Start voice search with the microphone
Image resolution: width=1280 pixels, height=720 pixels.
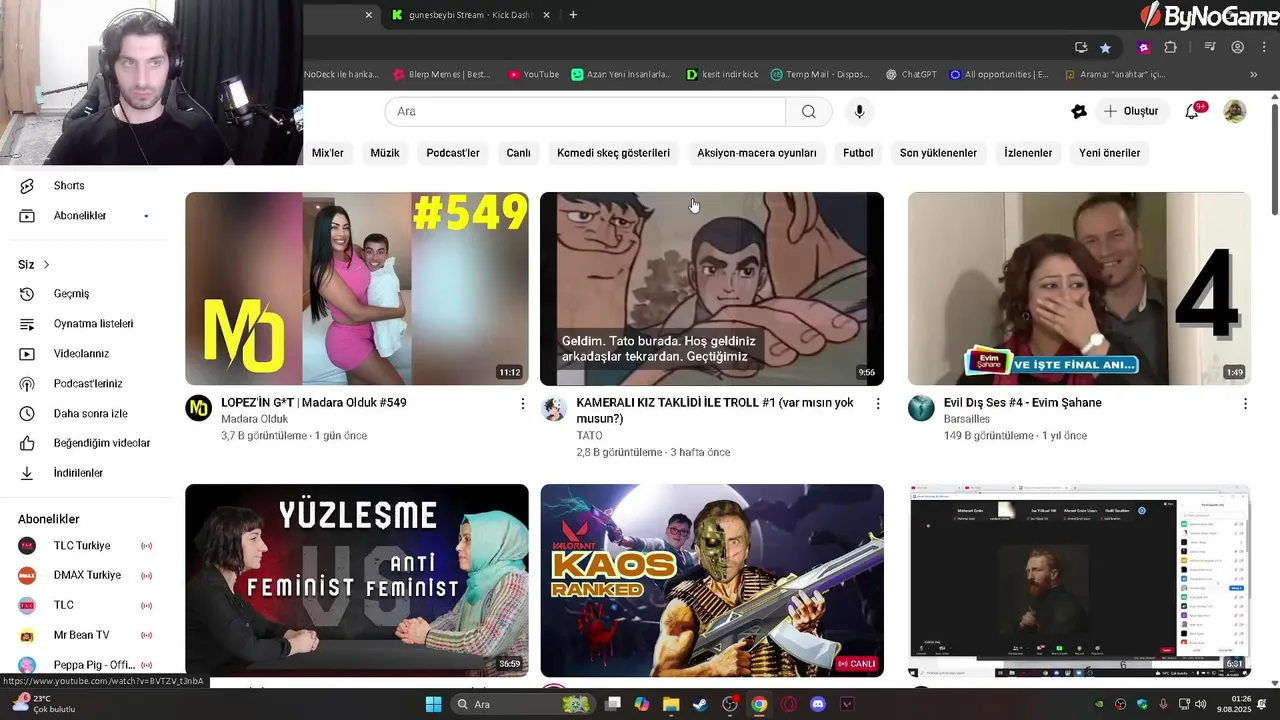click(x=859, y=111)
